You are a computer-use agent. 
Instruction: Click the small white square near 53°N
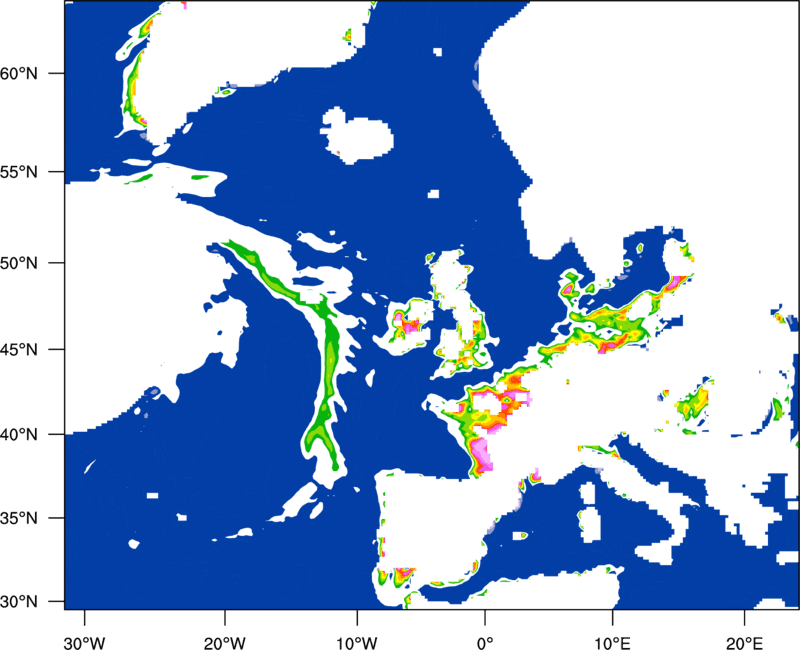(433, 194)
